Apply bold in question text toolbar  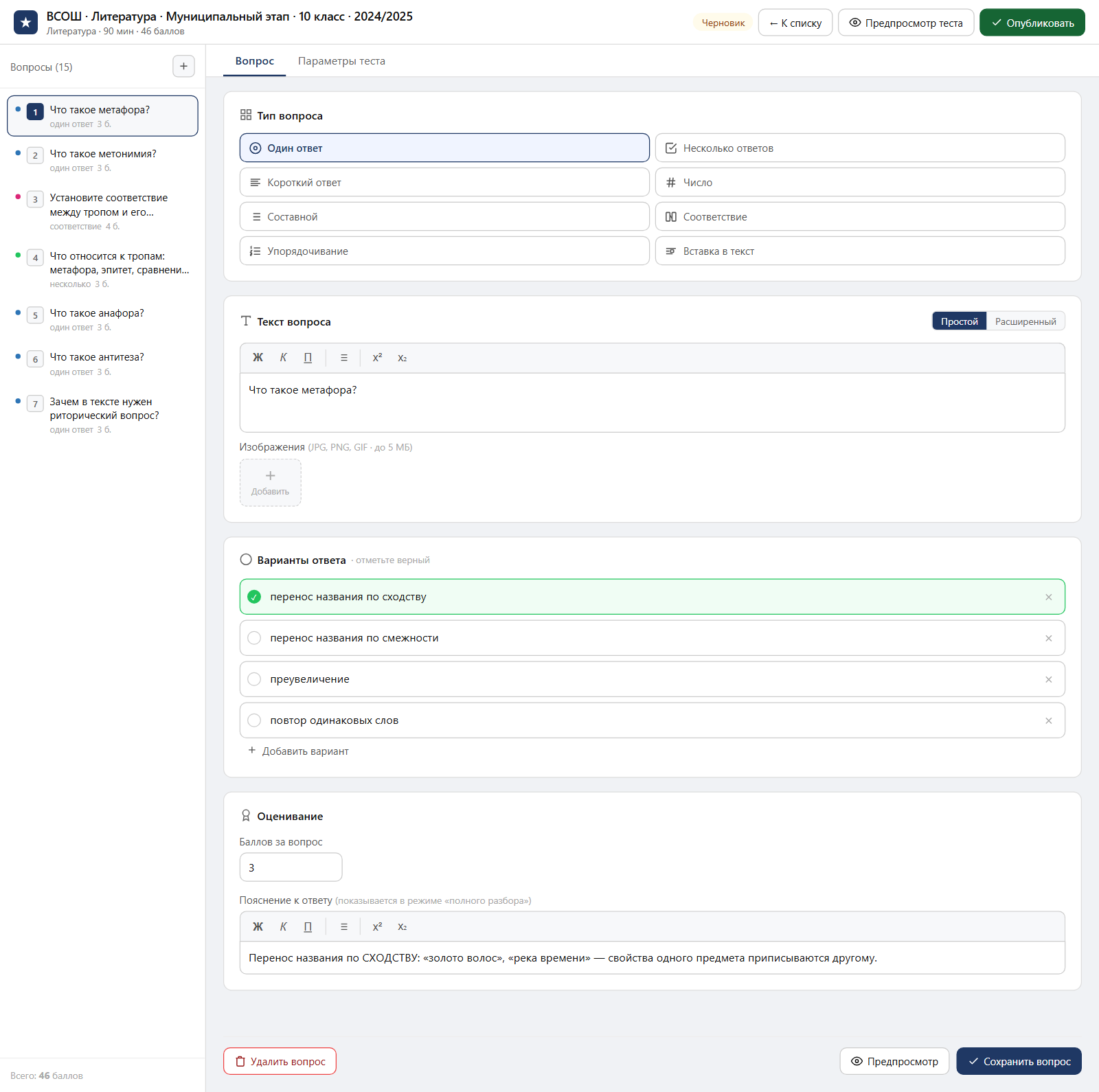[258, 358]
